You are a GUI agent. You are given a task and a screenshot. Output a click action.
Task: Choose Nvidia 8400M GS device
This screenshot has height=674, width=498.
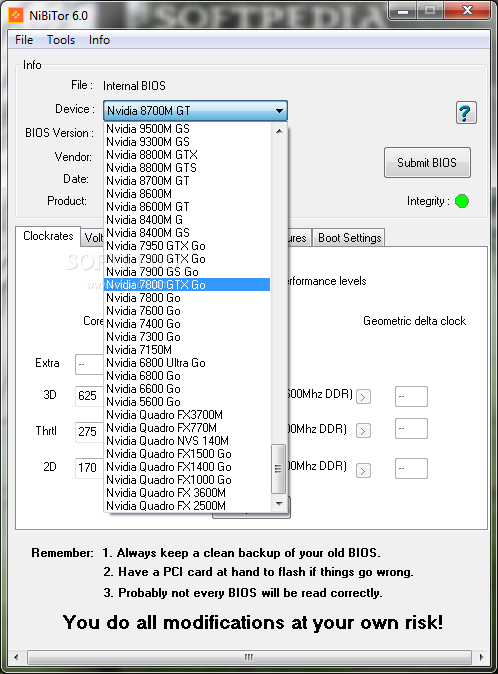187,233
